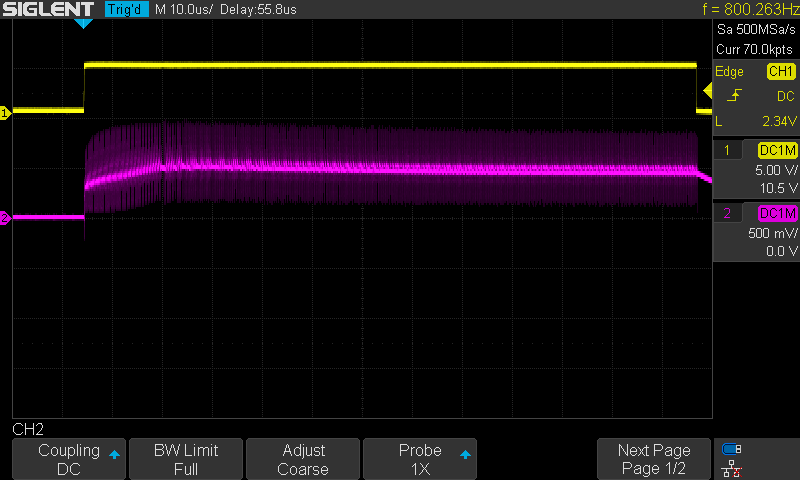Click the 10.5 V channel 1 offset

coord(779,188)
